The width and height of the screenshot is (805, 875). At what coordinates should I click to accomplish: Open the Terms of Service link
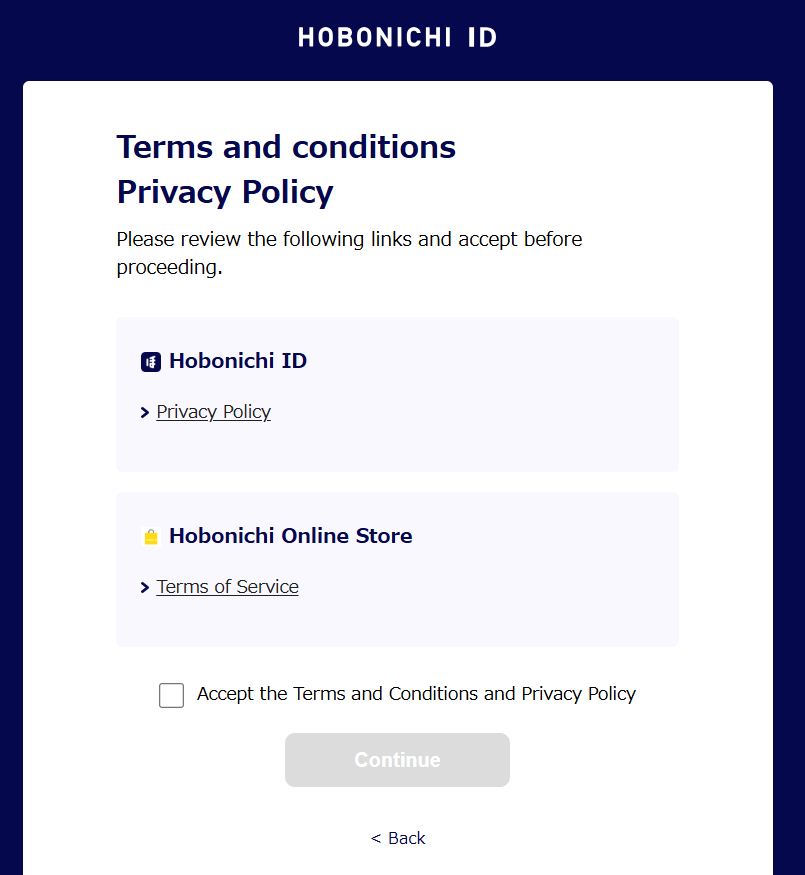click(x=227, y=586)
